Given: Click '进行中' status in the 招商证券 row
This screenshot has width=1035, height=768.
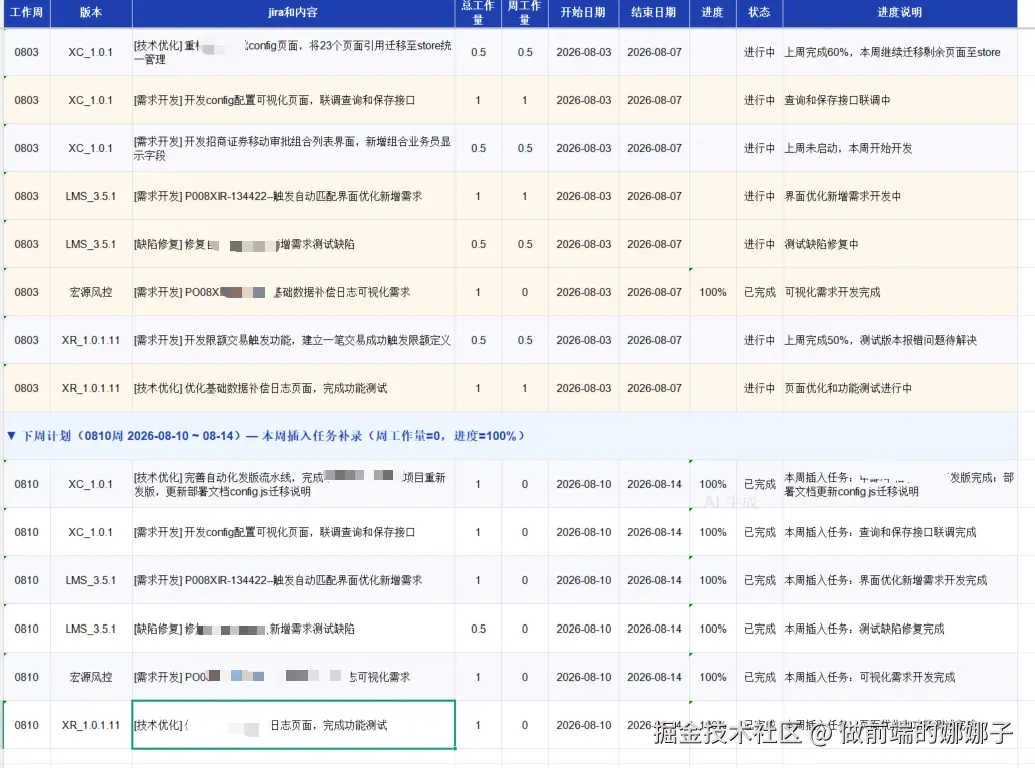Looking at the screenshot, I should pos(759,148).
